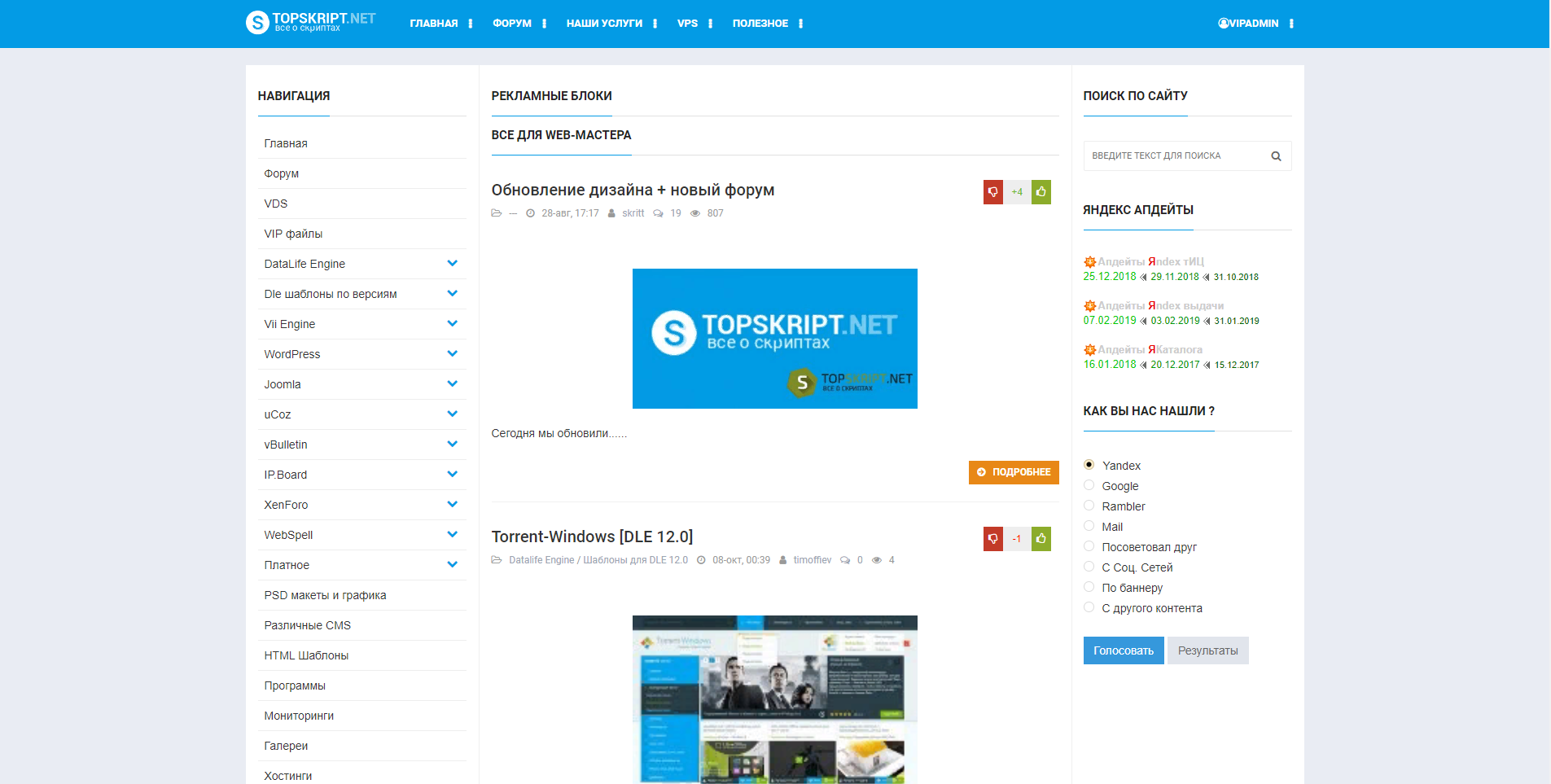1551x784 pixels.
Task: Click the dots icon next to VIPADMIN
Action: click(x=1291, y=24)
